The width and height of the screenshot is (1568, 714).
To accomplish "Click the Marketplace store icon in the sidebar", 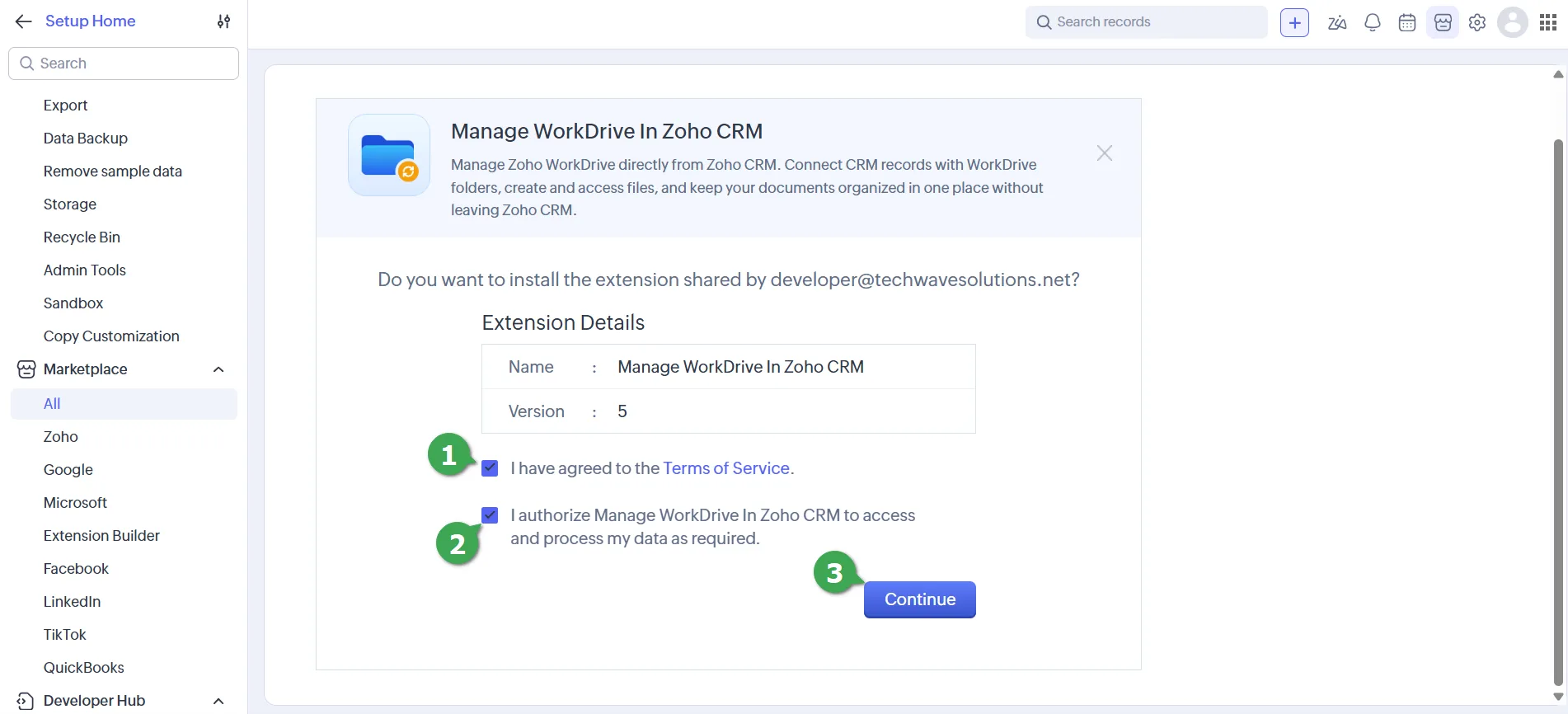I will pyautogui.click(x=26, y=369).
